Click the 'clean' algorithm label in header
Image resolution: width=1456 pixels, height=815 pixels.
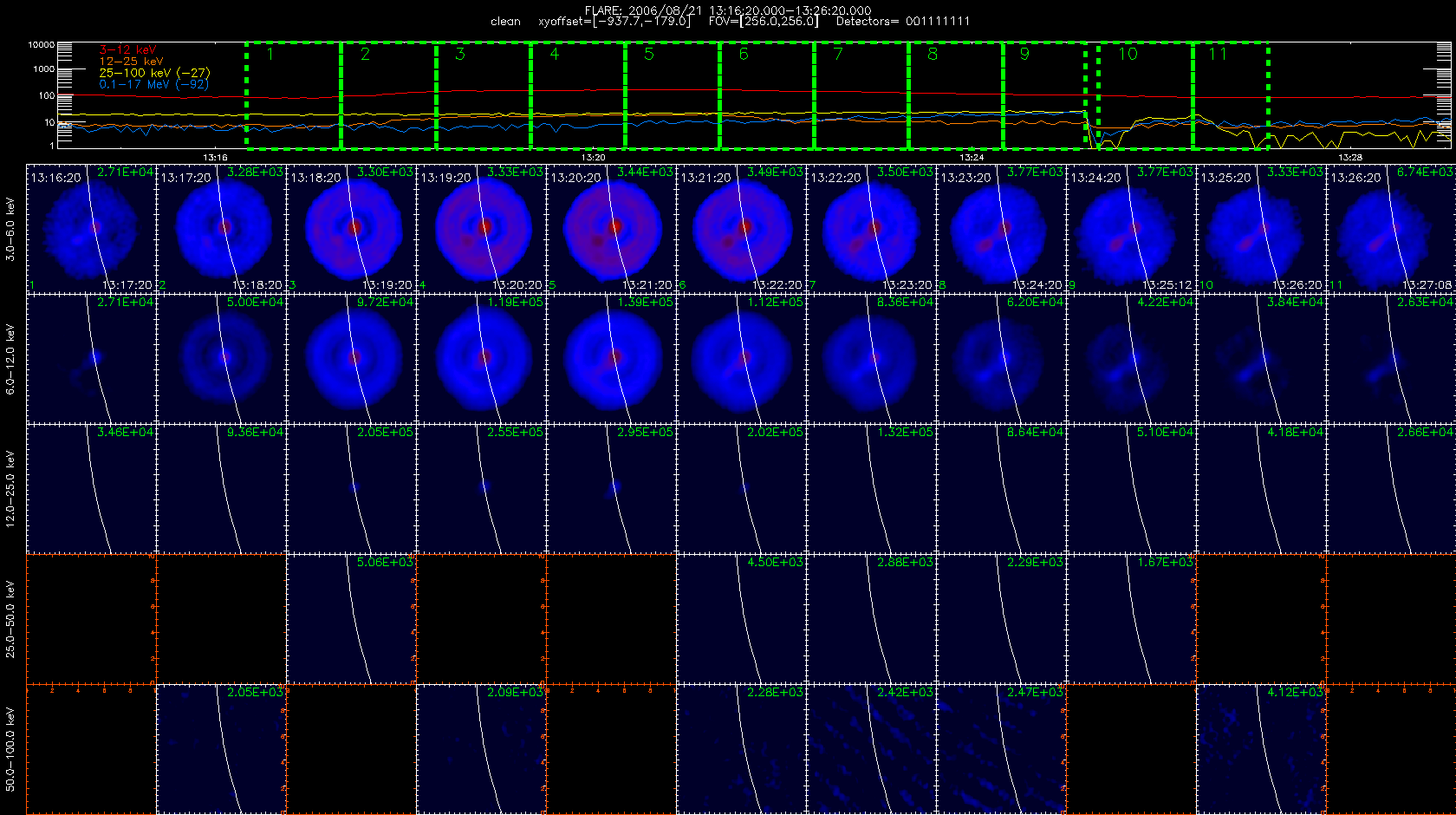tap(505, 22)
